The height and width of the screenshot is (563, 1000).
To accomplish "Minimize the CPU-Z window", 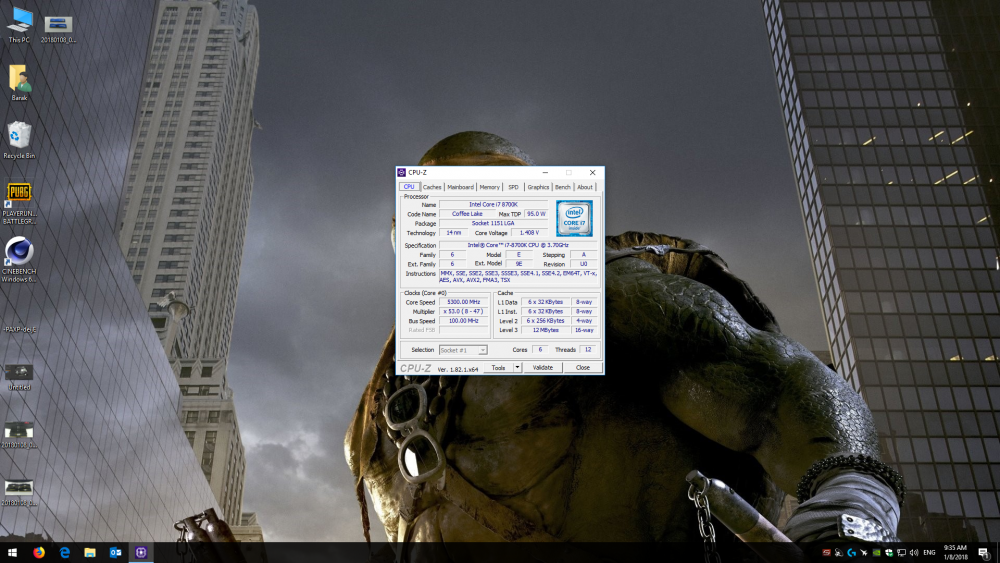I will (545, 172).
